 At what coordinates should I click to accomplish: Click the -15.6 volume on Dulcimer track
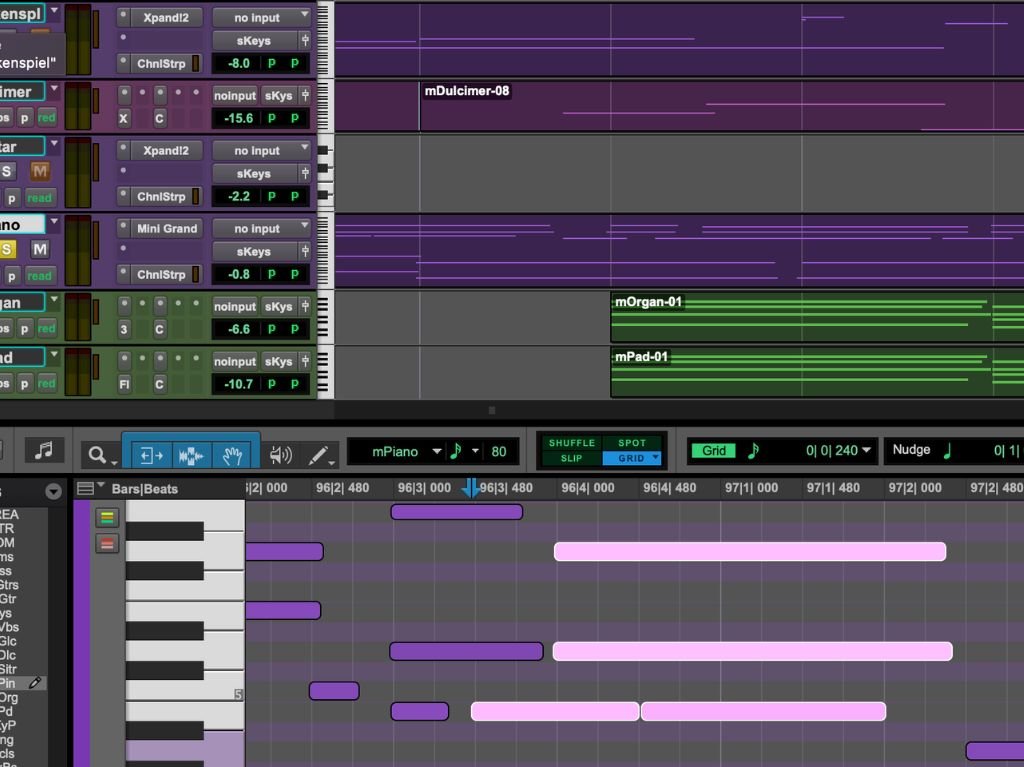tap(238, 118)
